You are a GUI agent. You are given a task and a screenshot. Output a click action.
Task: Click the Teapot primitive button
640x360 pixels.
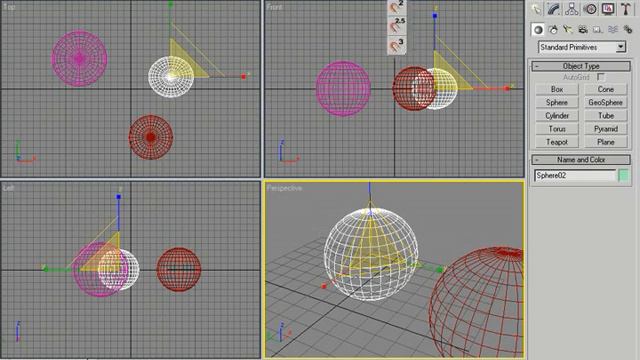coord(557,142)
